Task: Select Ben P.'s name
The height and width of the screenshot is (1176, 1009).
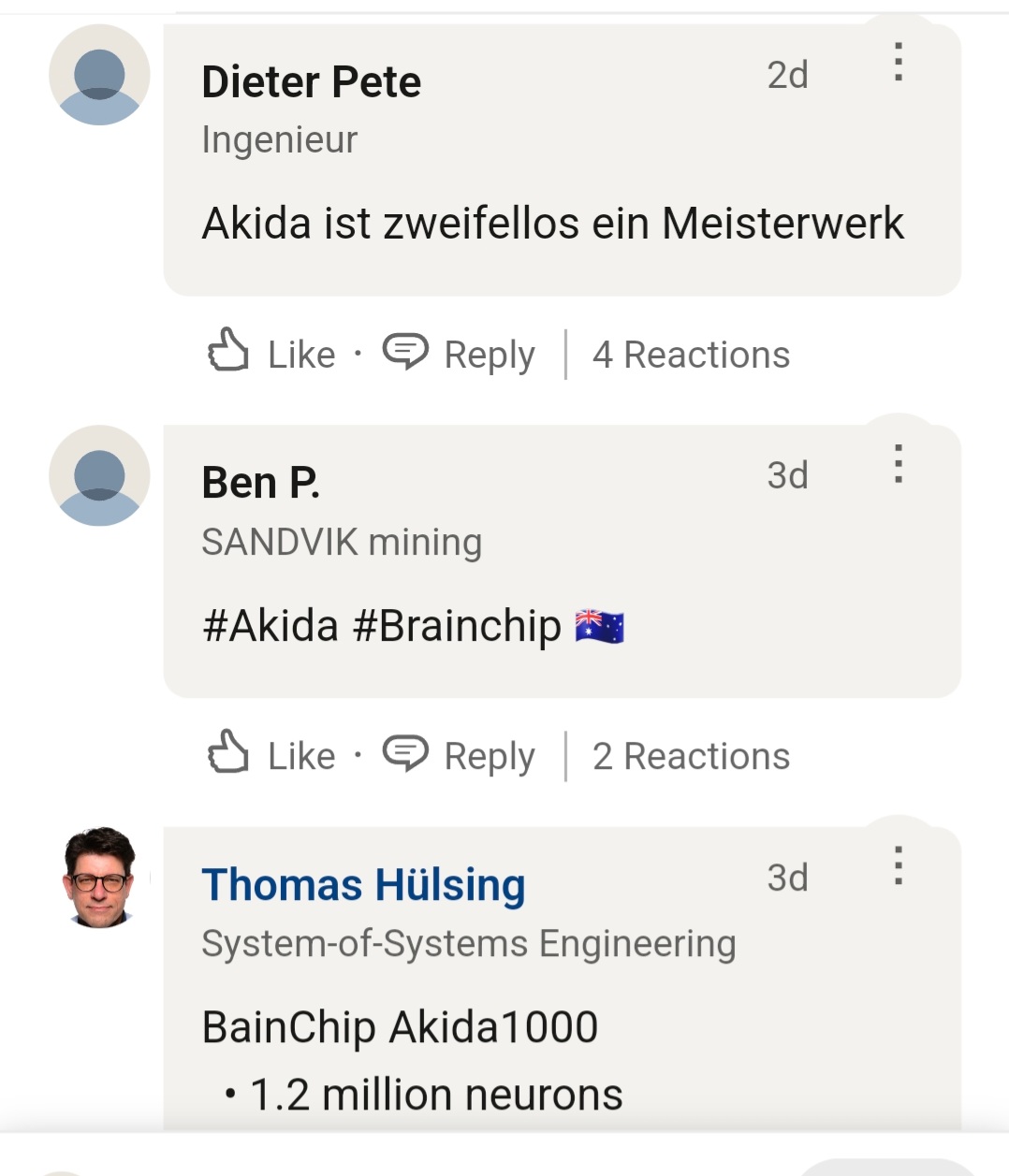Action: [x=261, y=483]
